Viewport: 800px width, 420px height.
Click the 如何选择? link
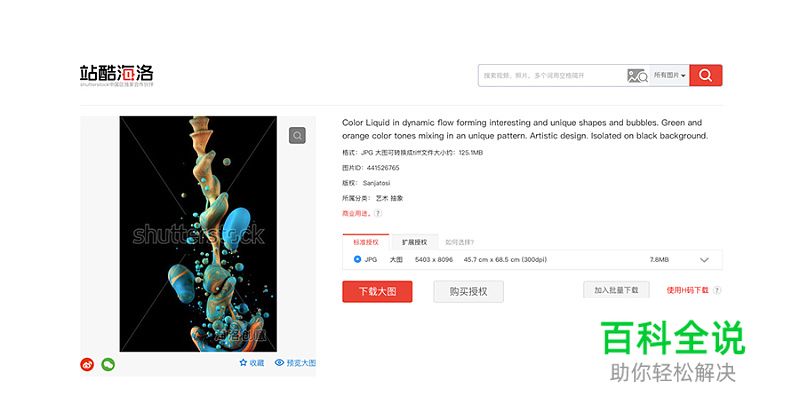[459, 242]
